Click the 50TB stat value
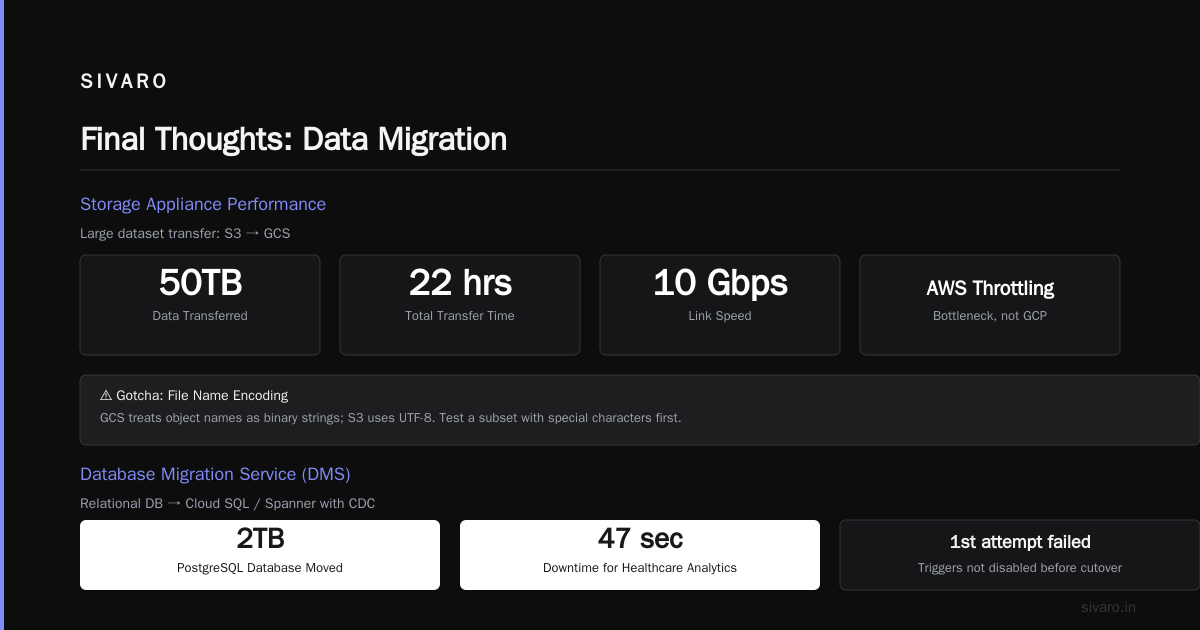This screenshot has width=1200, height=630. click(x=200, y=283)
